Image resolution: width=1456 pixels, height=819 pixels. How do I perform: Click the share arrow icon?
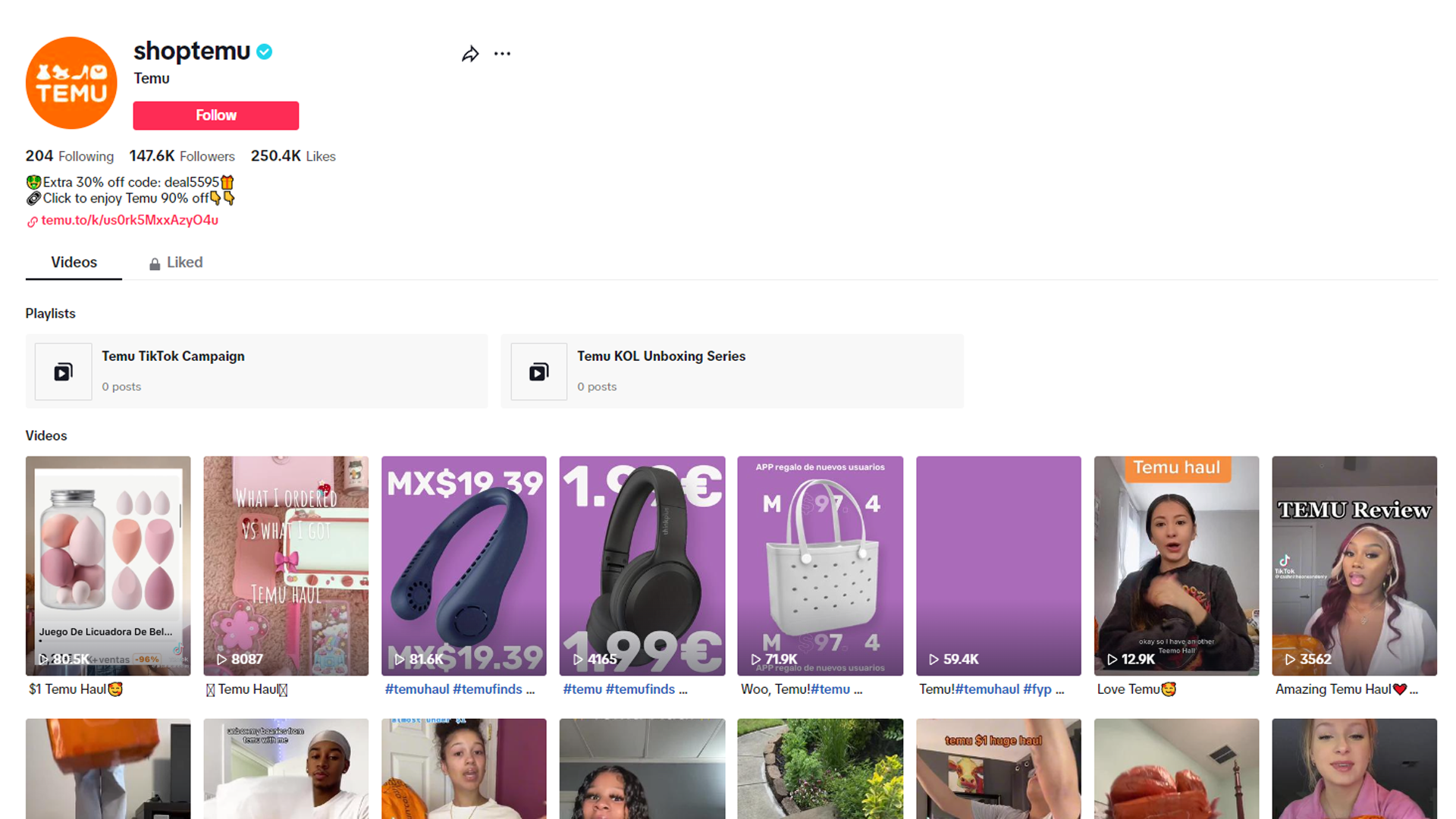tap(470, 54)
